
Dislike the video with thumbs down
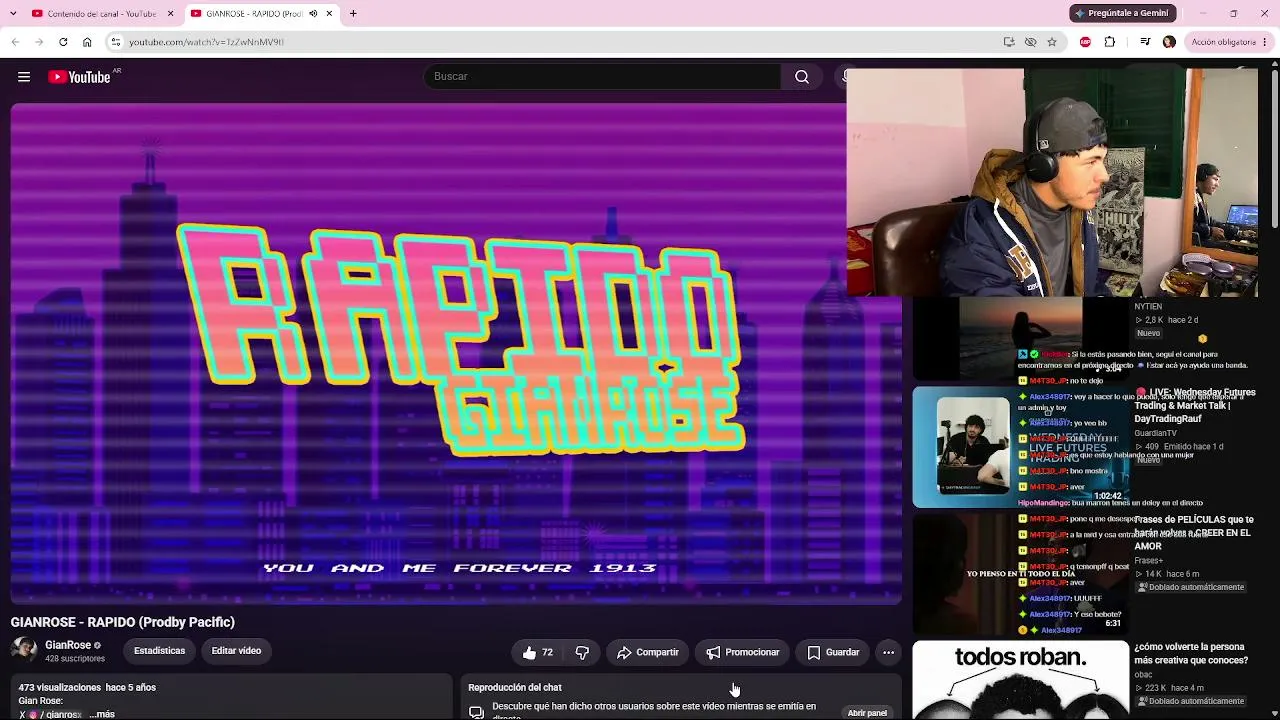point(582,652)
